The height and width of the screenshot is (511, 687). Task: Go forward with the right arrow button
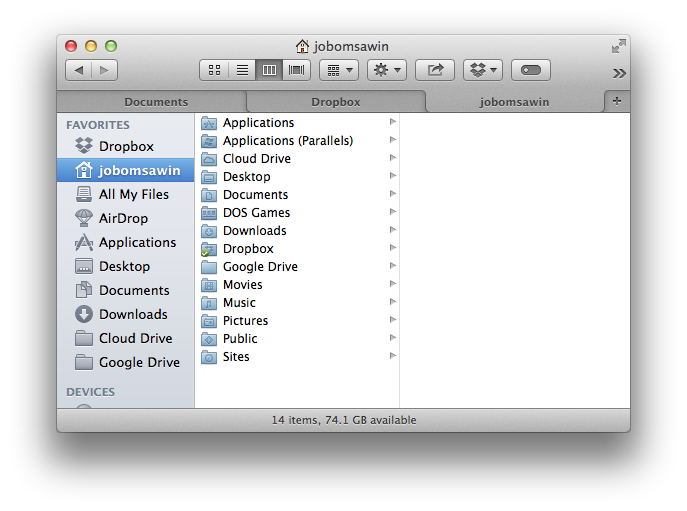tap(104, 70)
